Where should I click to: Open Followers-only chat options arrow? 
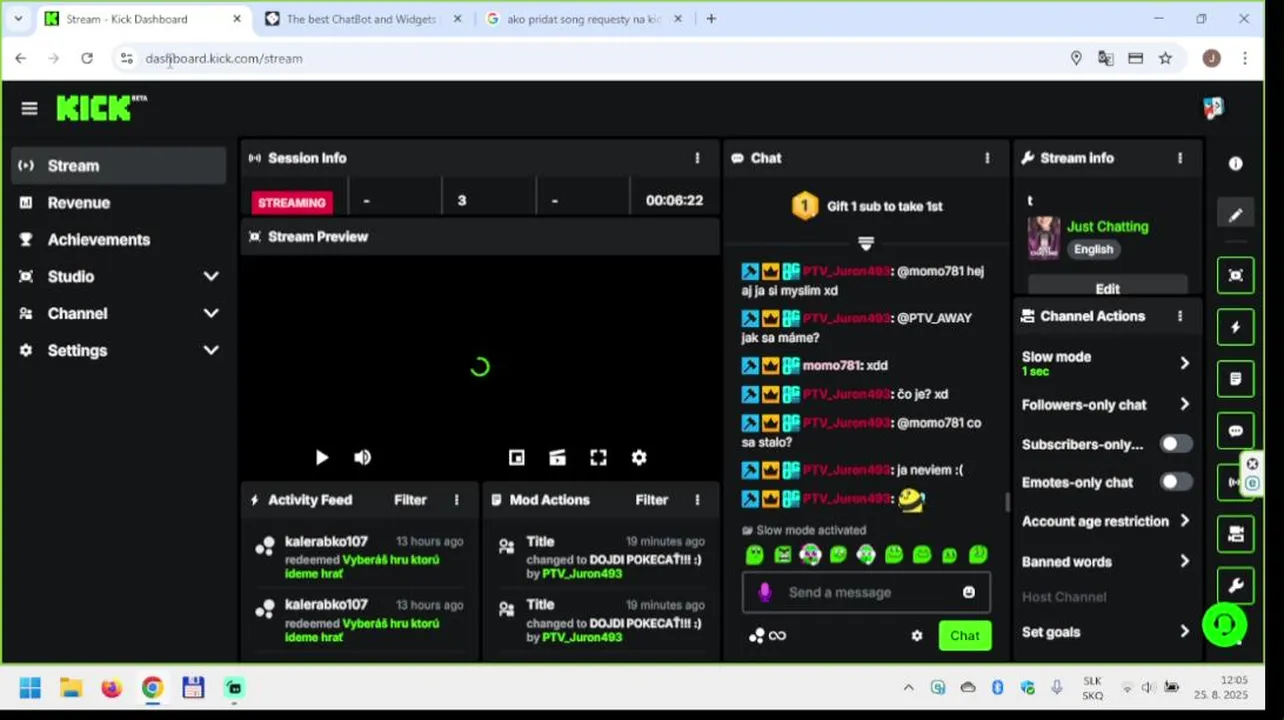pyautogui.click(x=1185, y=404)
